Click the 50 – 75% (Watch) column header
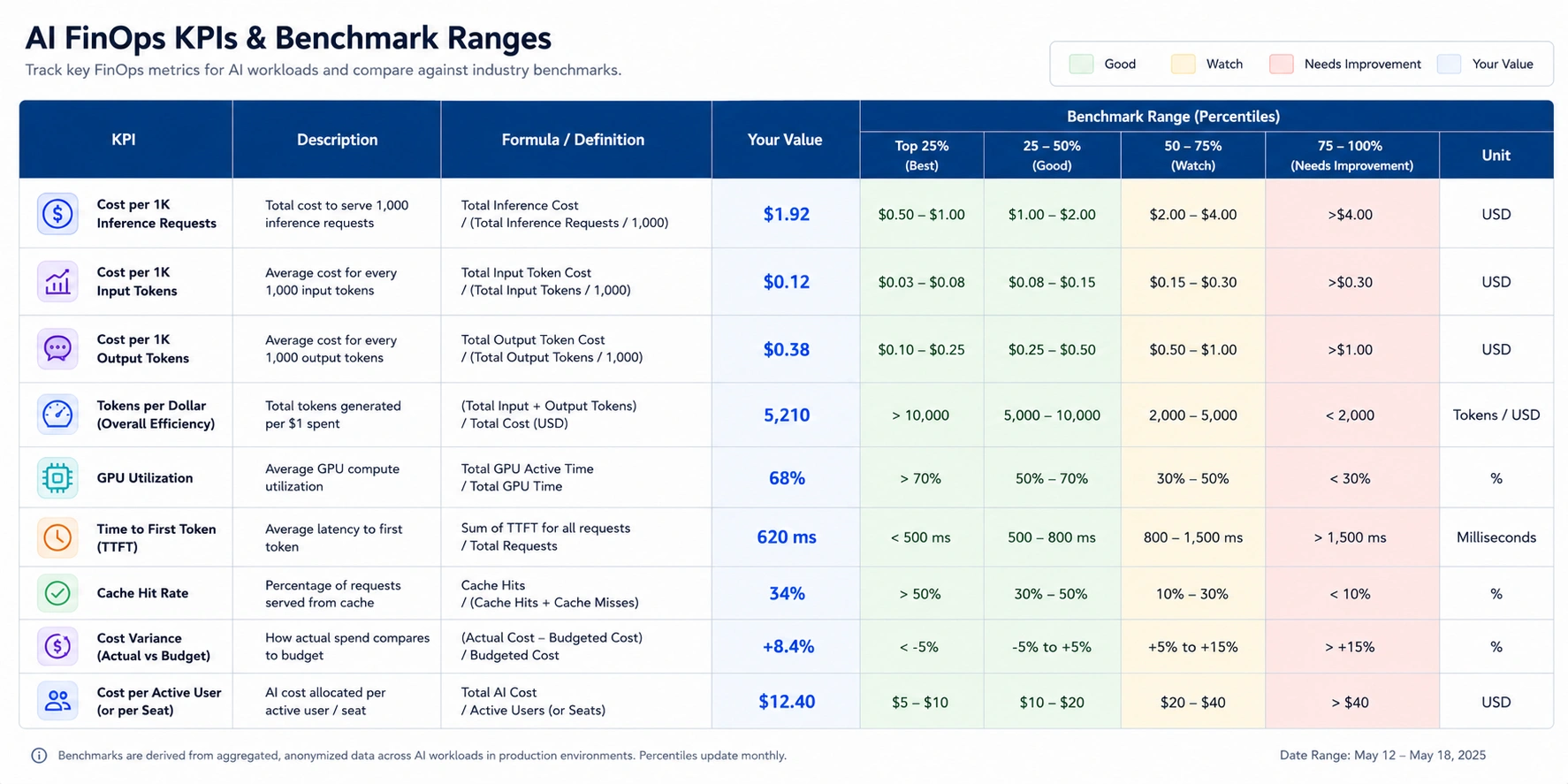Screen dimensions: 1568x784 pos(1192,156)
